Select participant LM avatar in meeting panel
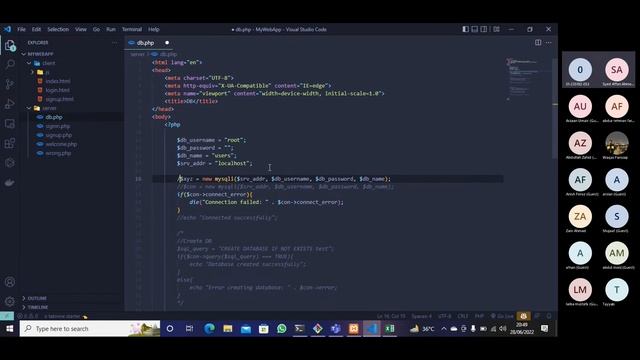Viewport: 640px width, 360px height. coord(580,289)
